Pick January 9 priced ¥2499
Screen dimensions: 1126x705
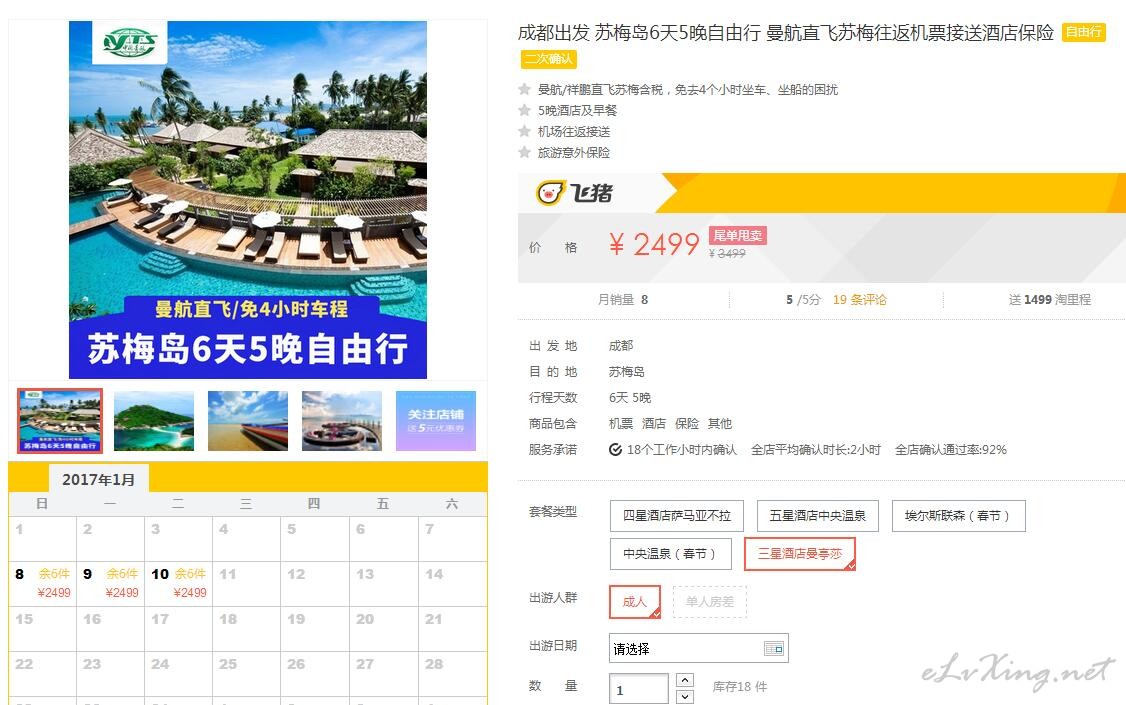(x=111, y=584)
